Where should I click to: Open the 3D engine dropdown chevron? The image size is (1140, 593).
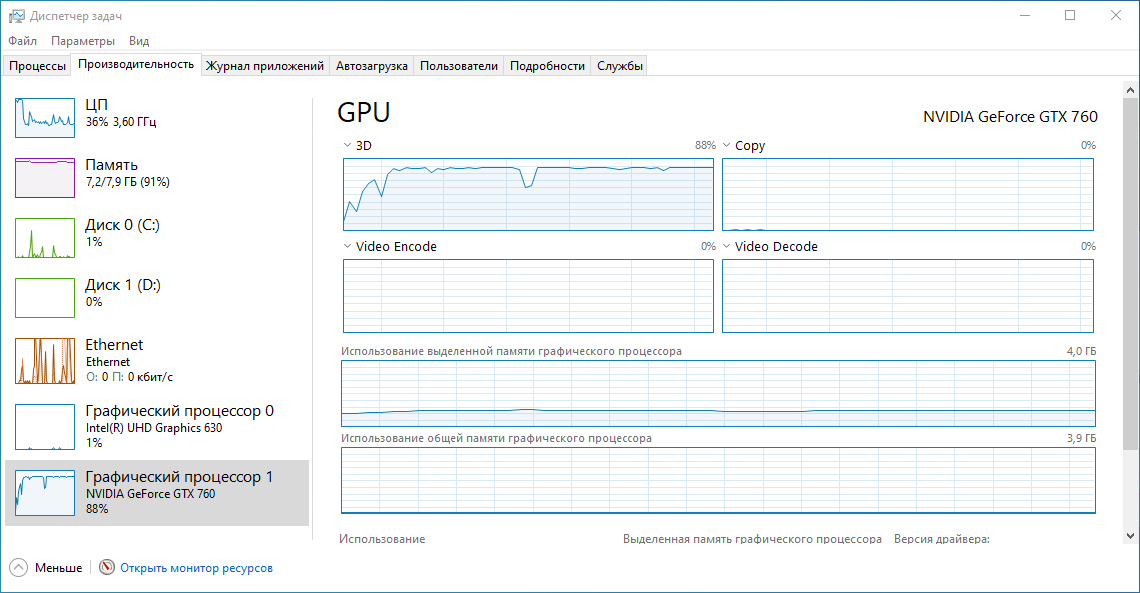[348, 146]
